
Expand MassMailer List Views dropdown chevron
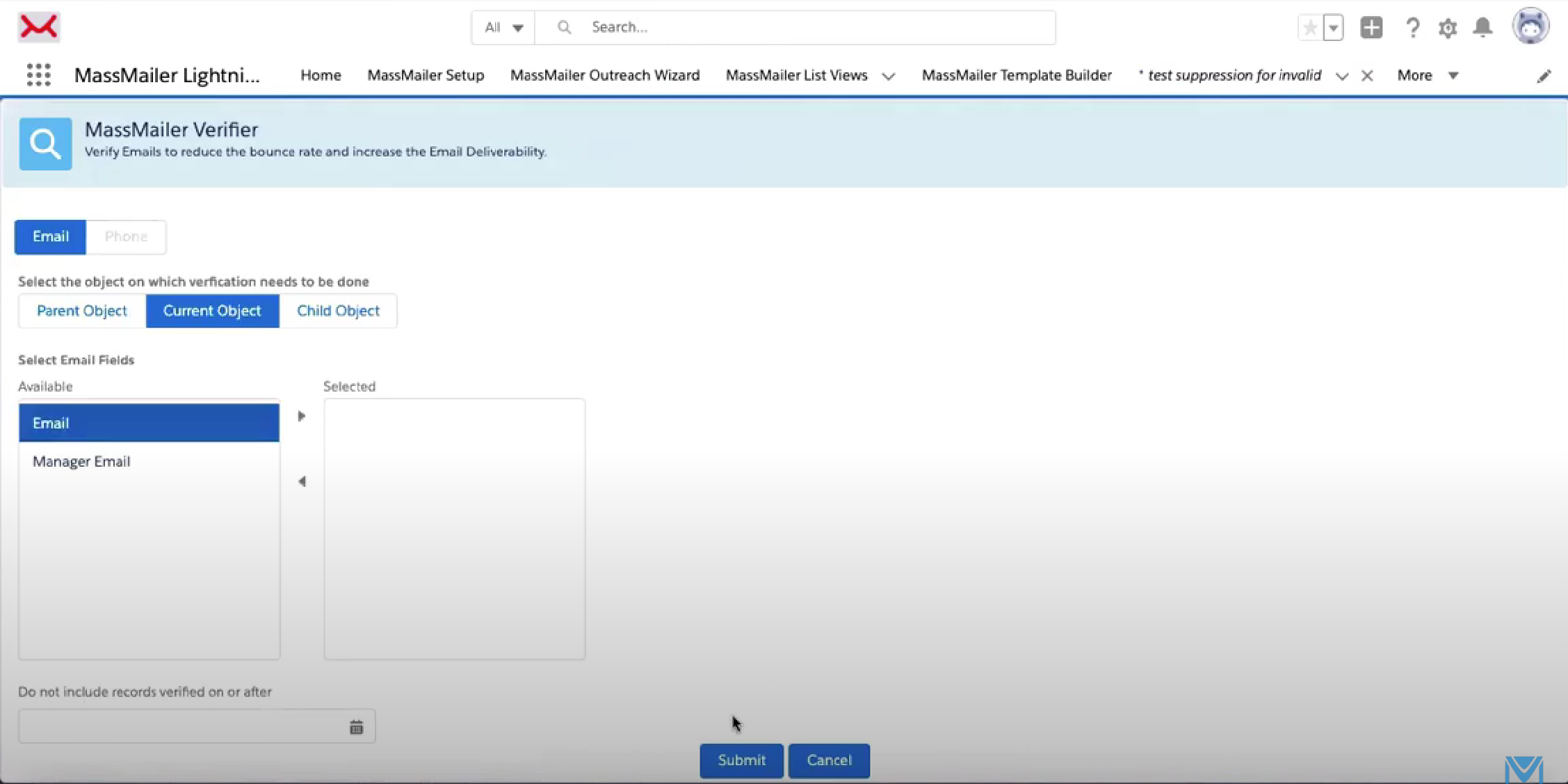click(889, 76)
